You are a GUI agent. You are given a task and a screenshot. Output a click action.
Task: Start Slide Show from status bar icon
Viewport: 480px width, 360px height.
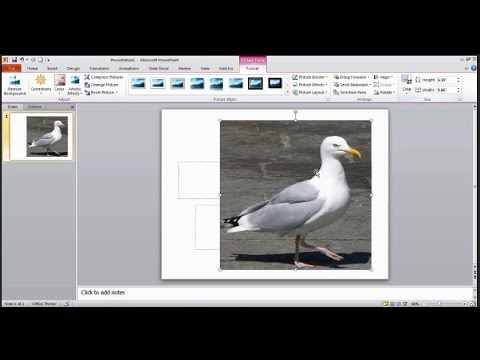[x=405, y=304]
